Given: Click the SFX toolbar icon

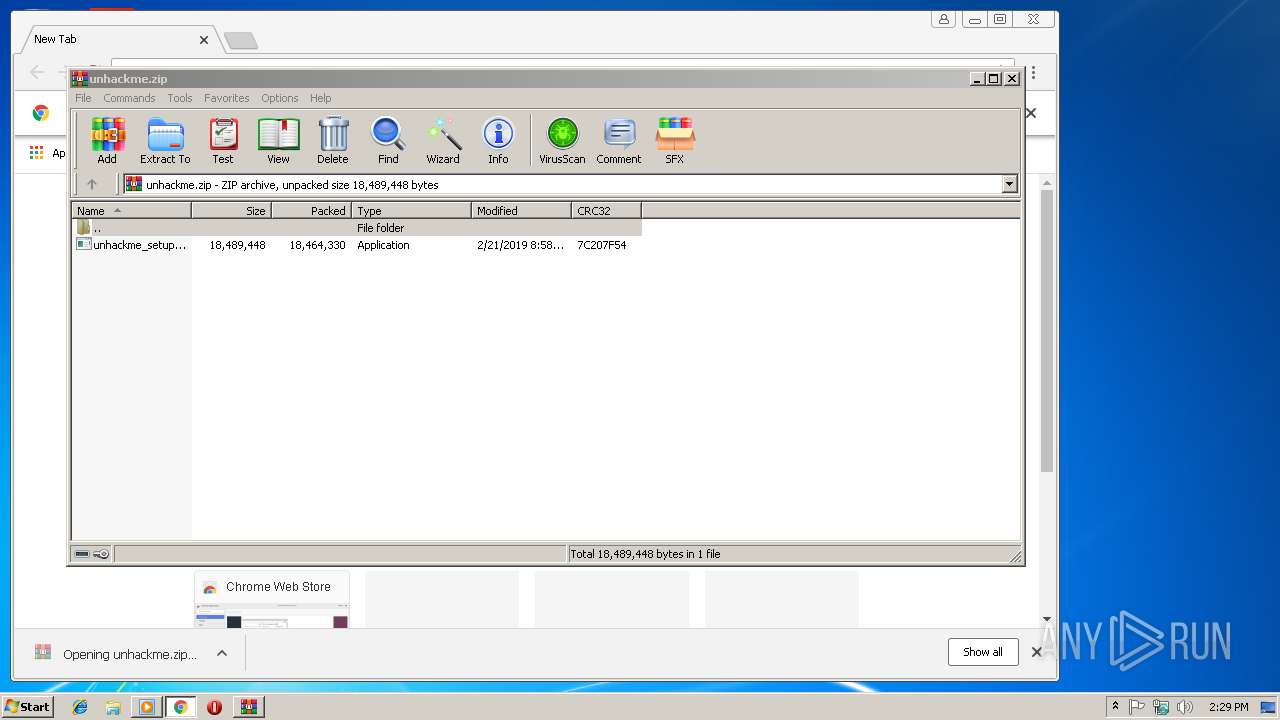Looking at the screenshot, I should 675,141.
